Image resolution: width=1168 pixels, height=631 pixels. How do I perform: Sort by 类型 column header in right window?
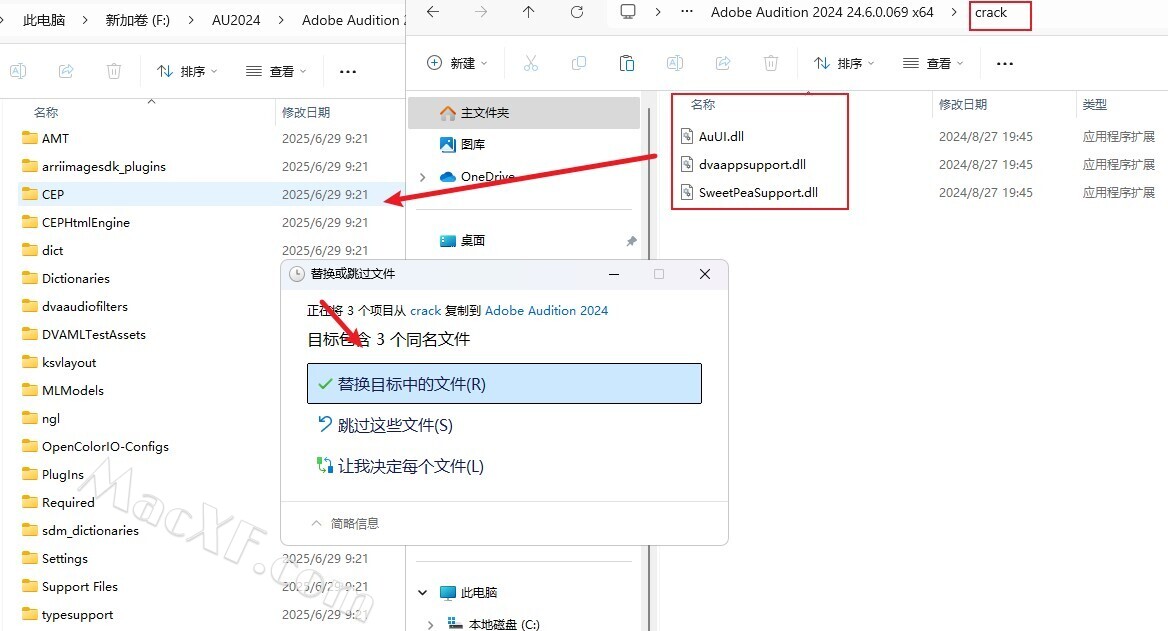point(1094,105)
